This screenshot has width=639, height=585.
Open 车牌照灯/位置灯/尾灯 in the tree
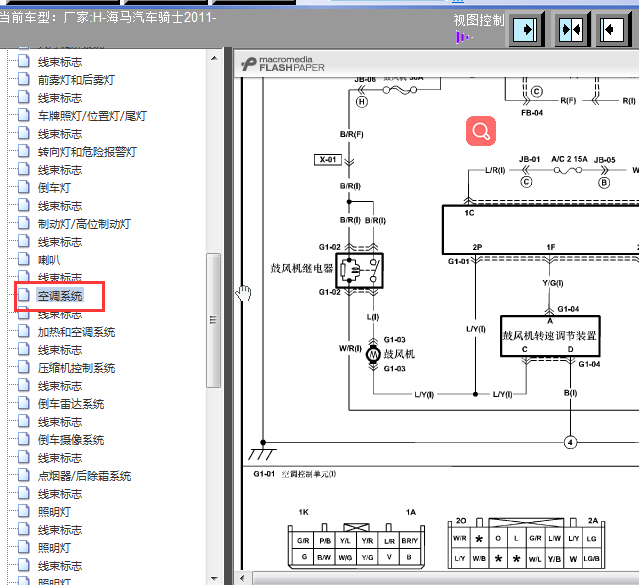tap(92, 116)
